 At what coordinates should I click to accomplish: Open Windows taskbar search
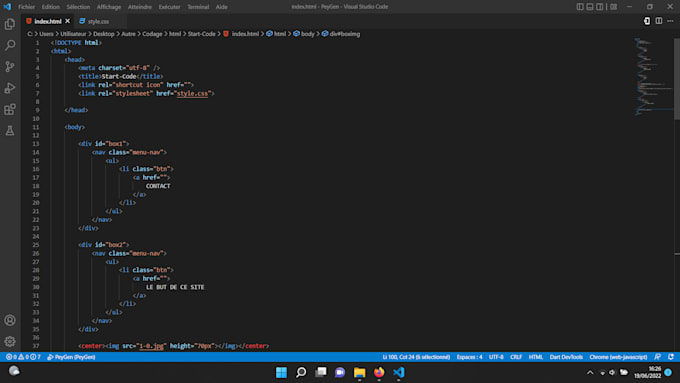[x=301, y=372]
